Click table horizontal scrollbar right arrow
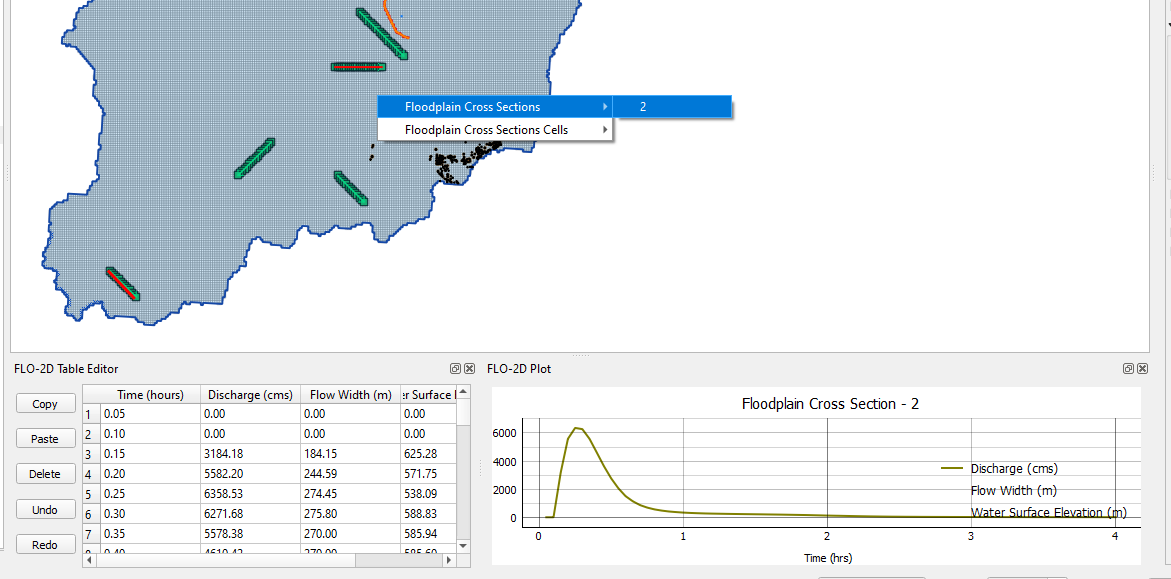This screenshot has width=1171, height=579. [x=449, y=561]
